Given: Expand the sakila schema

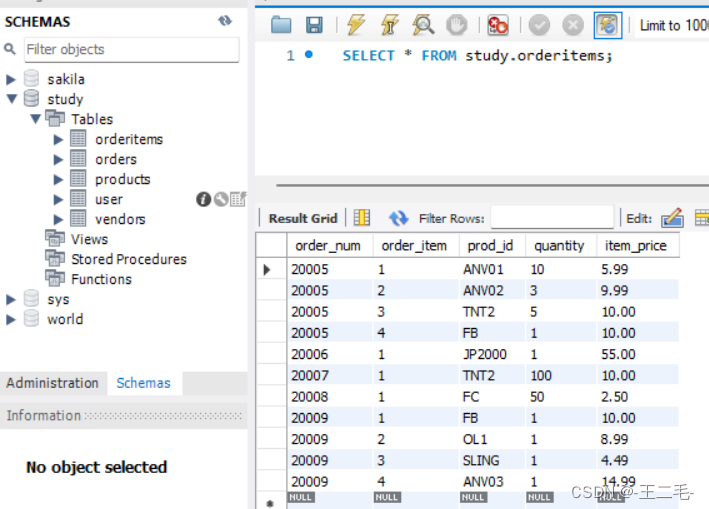Looking at the screenshot, I should tap(11, 80).
